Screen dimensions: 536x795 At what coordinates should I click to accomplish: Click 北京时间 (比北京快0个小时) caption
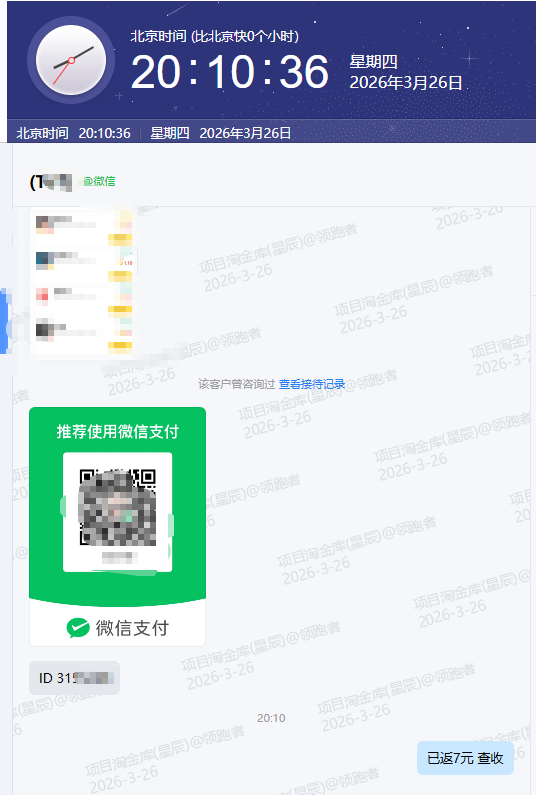(215, 36)
